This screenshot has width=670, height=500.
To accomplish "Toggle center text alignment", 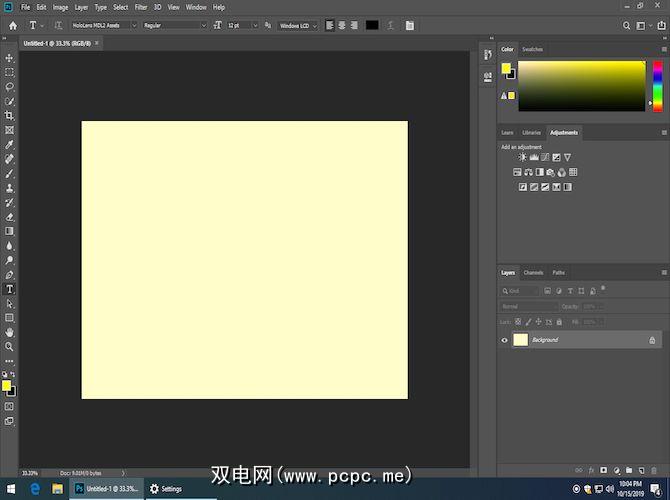I will click(342, 25).
